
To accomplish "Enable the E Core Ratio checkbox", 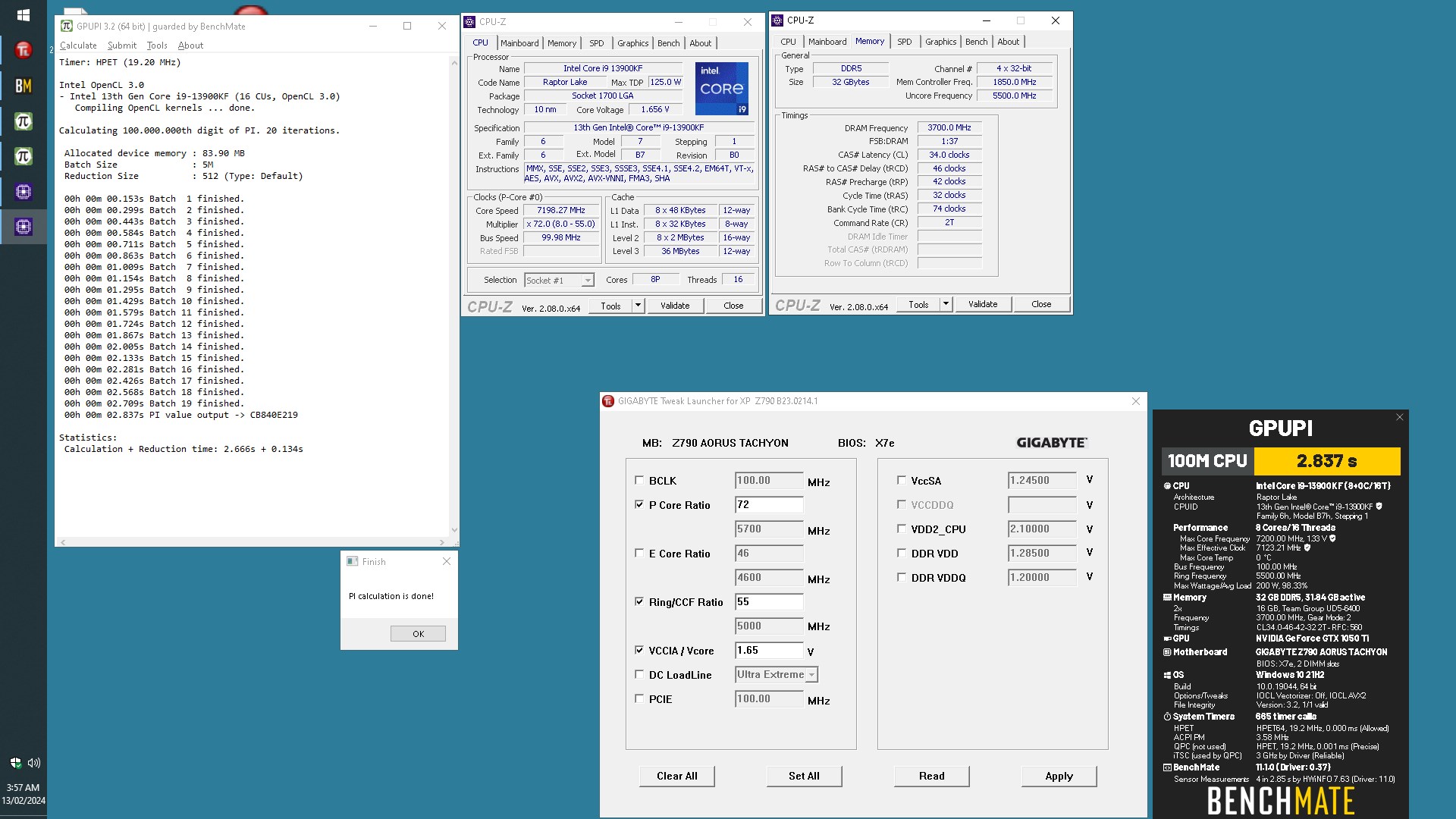I will pyautogui.click(x=639, y=553).
